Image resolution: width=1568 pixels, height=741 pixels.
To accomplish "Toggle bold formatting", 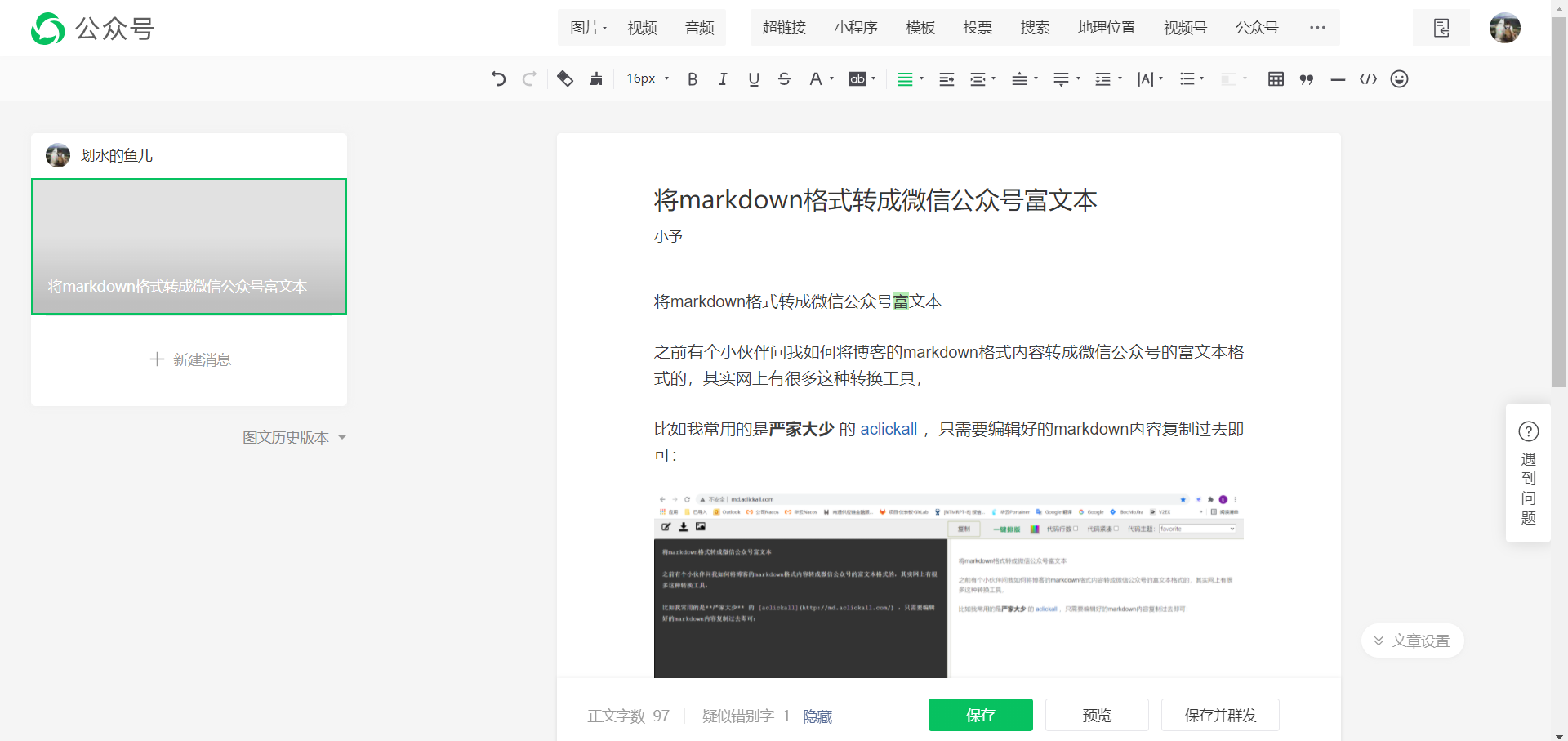I will 693,78.
